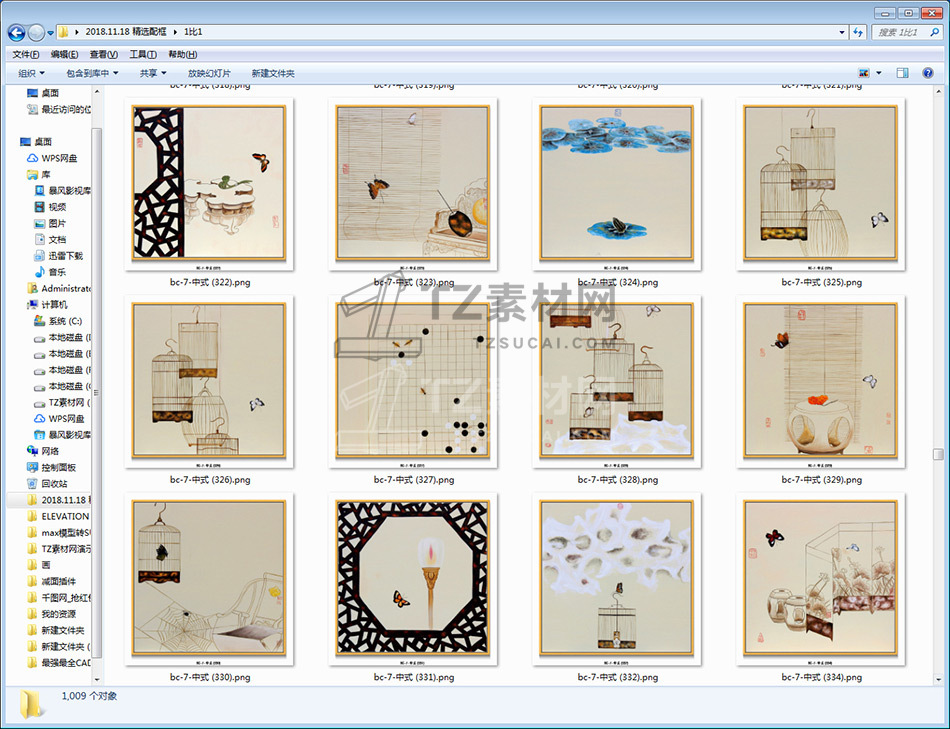Open the 查看(V) menu
The height and width of the screenshot is (729, 950).
coord(104,55)
